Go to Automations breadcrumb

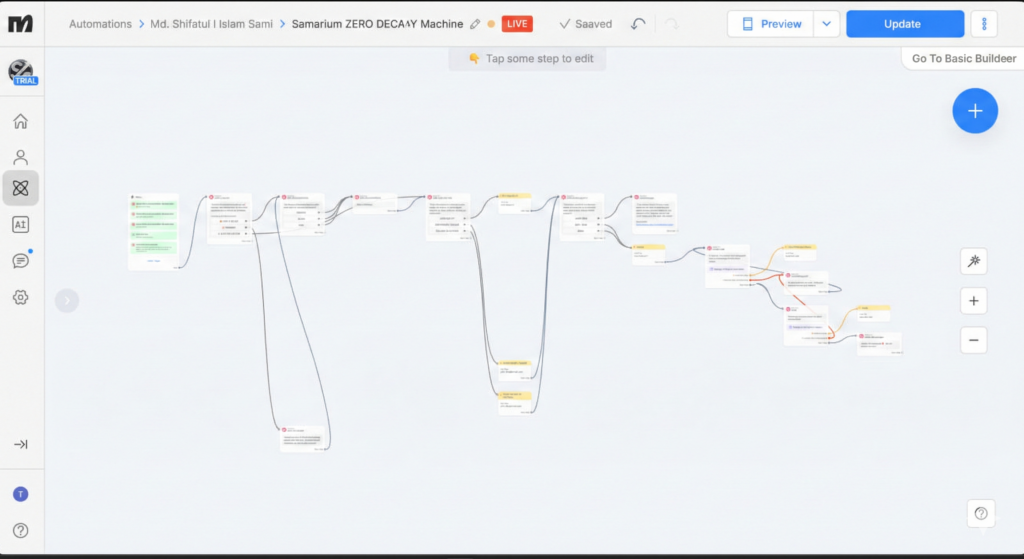[x=100, y=24]
